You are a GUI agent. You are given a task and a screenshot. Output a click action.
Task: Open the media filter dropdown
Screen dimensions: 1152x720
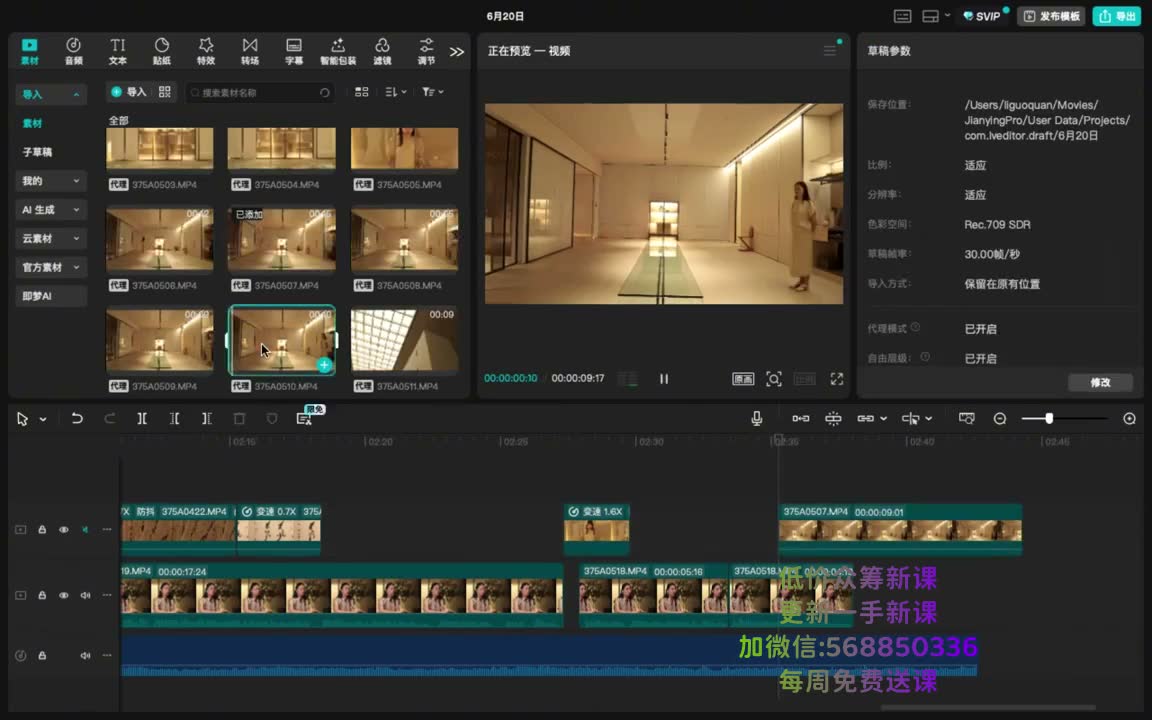(x=433, y=92)
